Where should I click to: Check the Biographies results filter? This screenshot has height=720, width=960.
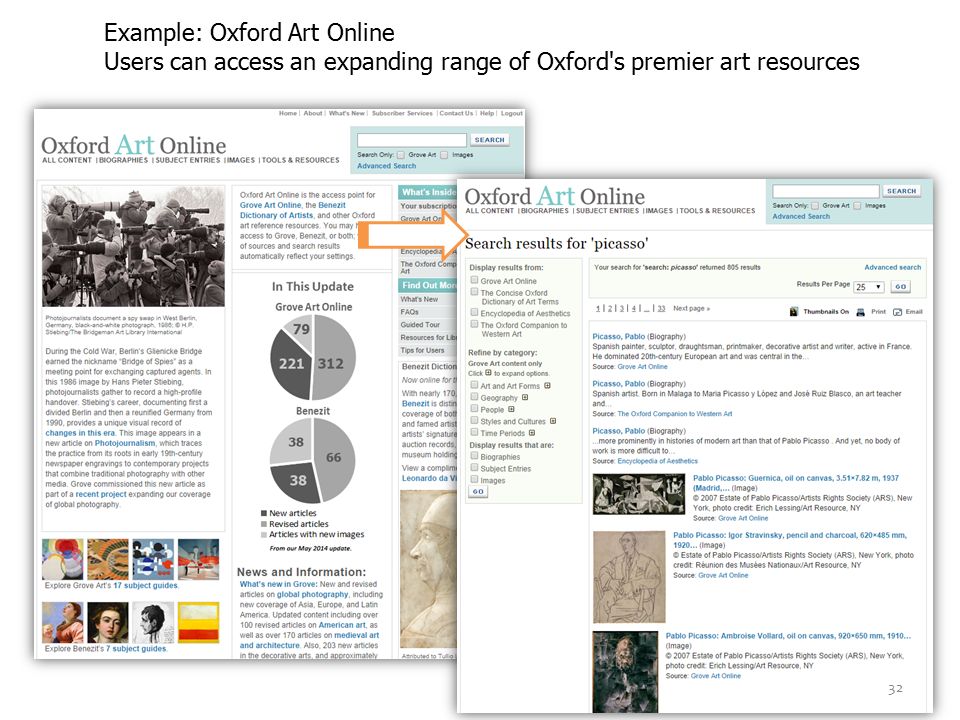[x=474, y=456]
